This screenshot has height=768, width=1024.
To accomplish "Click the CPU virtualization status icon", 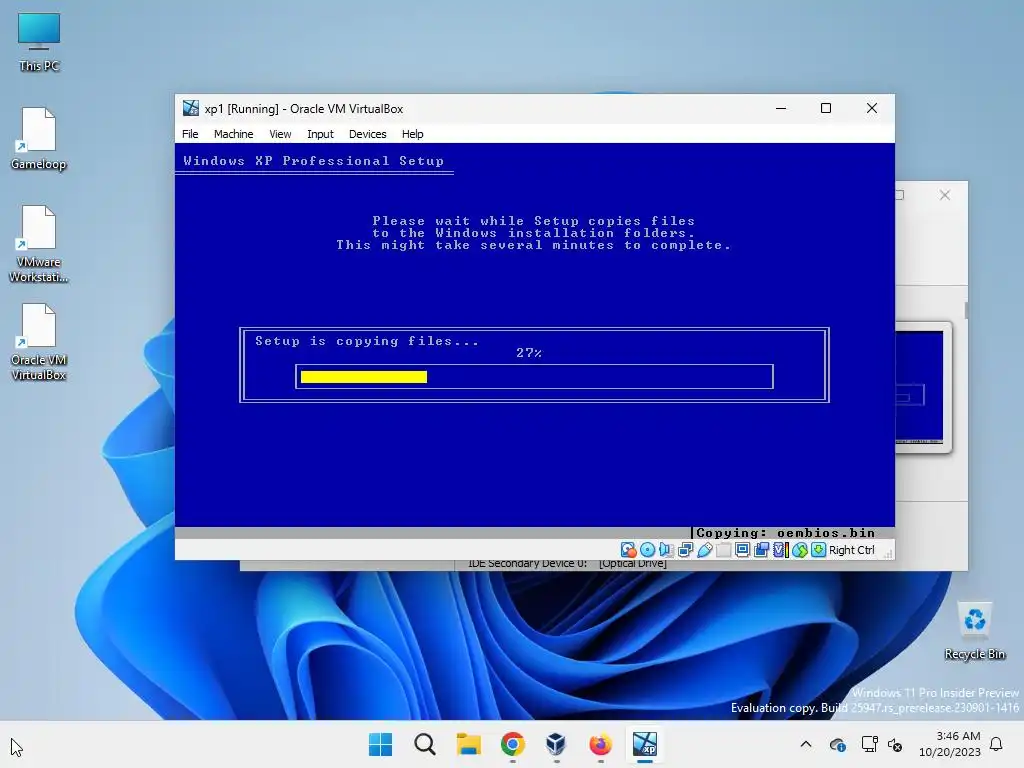I will (x=780, y=550).
